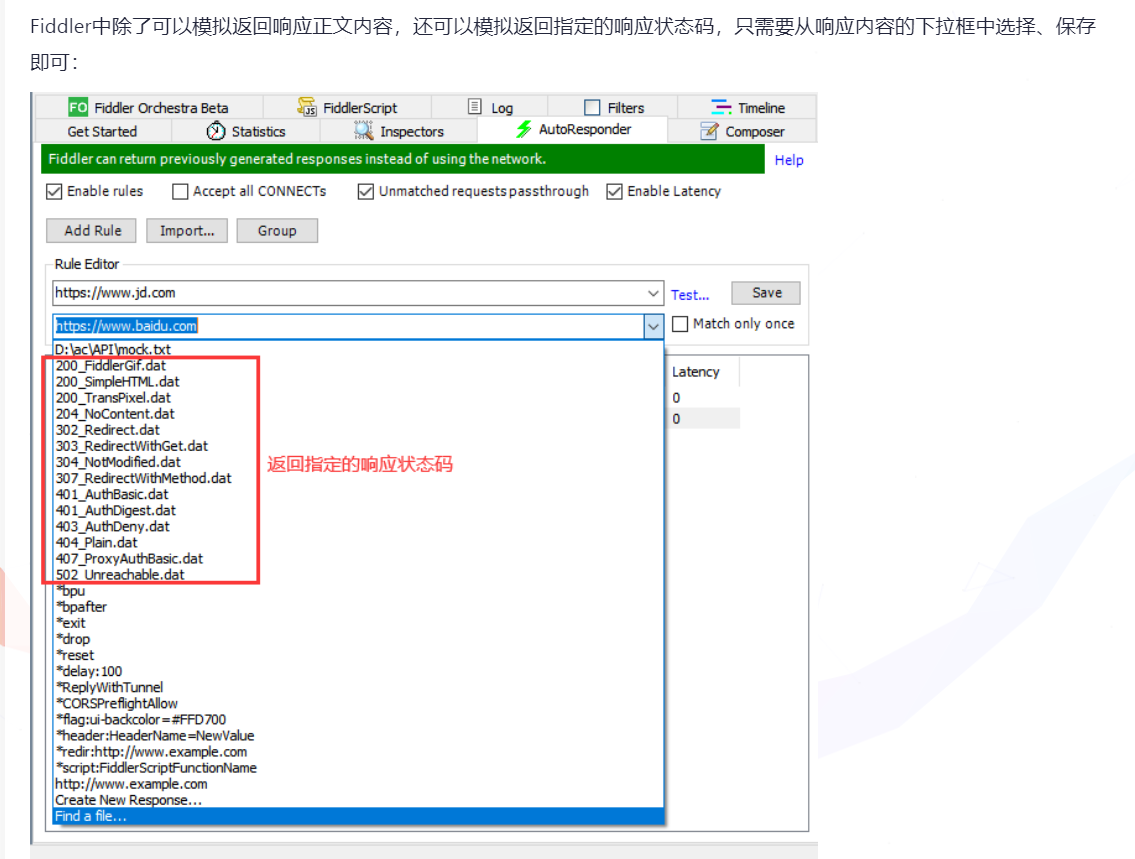
Task: Click the Group button
Action: tap(277, 231)
